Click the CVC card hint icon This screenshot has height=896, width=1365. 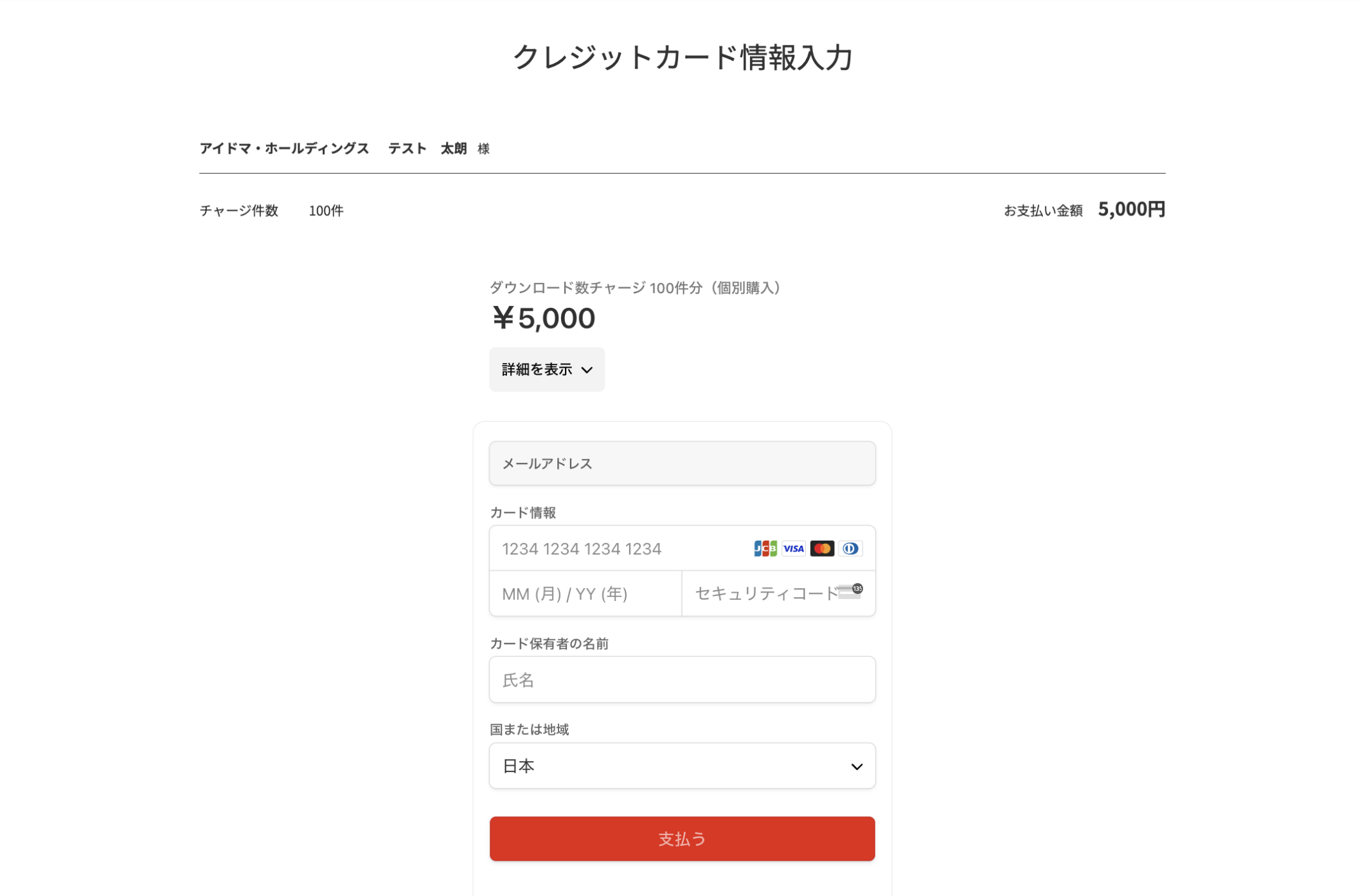pyautogui.click(x=851, y=591)
